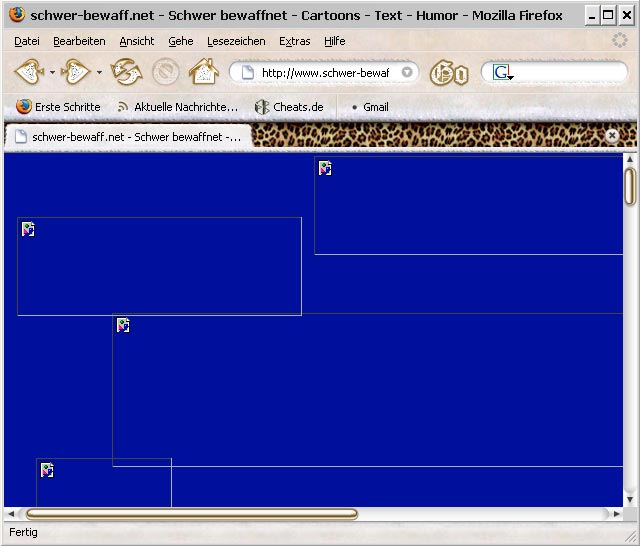640x546 pixels.
Task: Reload the current page
Action: click(126, 72)
